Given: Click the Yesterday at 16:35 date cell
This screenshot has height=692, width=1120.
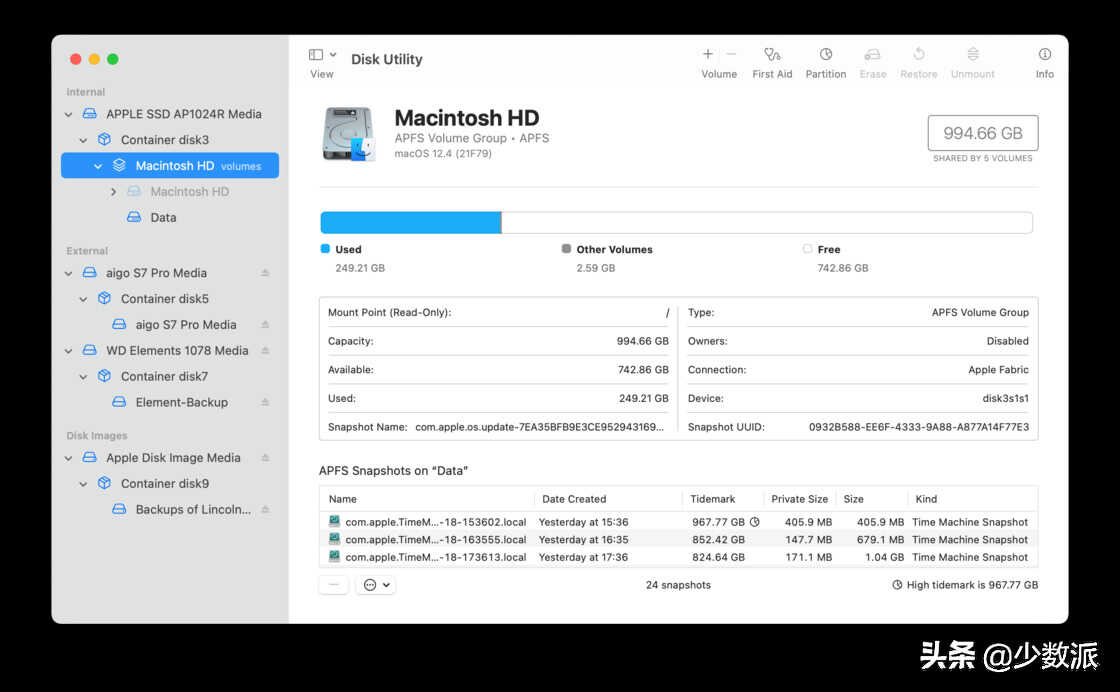Looking at the screenshot, I should point(584,540).
